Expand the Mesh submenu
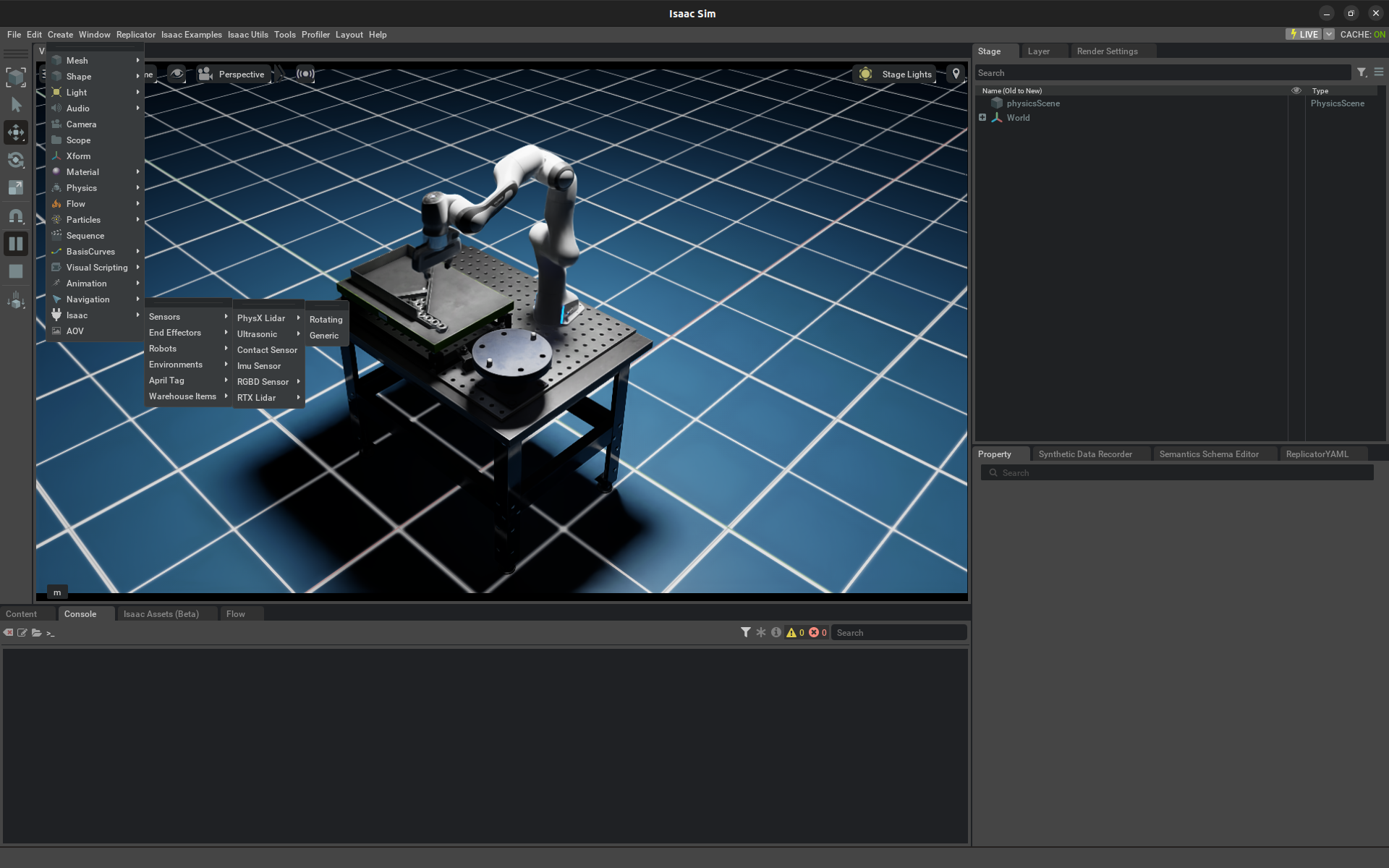 (95, 61)
